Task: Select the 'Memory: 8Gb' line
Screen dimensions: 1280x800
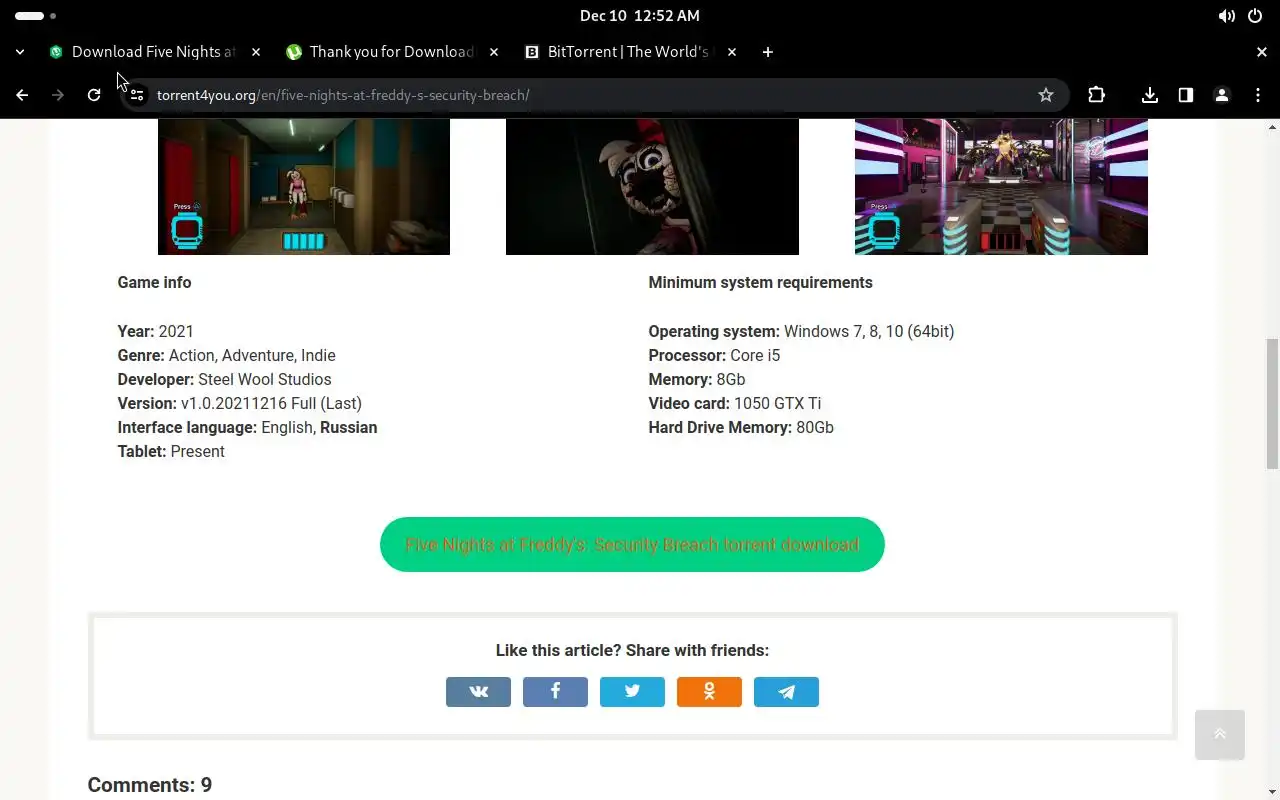Action: pyautogui.click(x=697, y=380)
